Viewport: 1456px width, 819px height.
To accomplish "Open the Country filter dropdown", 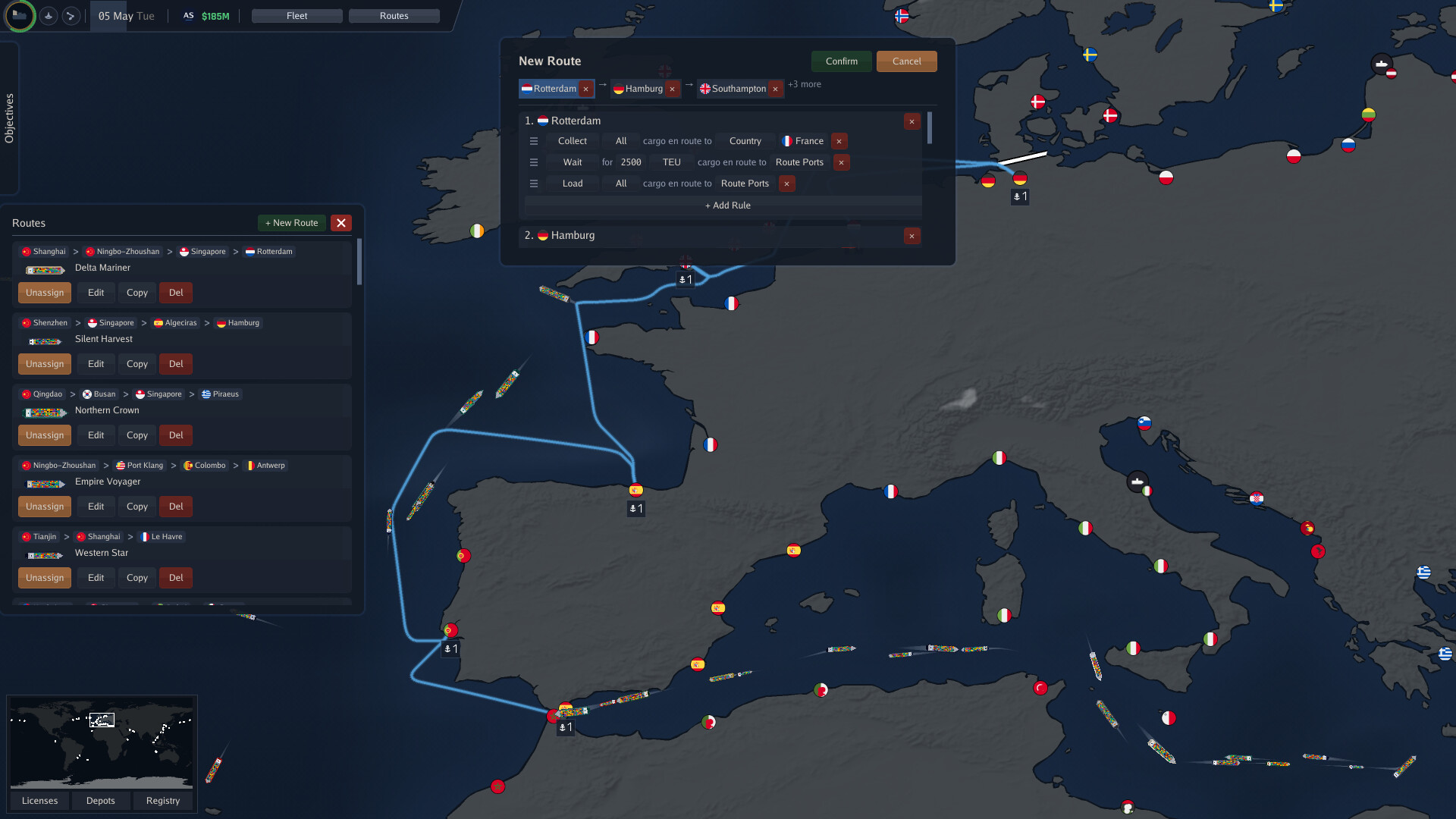I will tap(745, 141).
